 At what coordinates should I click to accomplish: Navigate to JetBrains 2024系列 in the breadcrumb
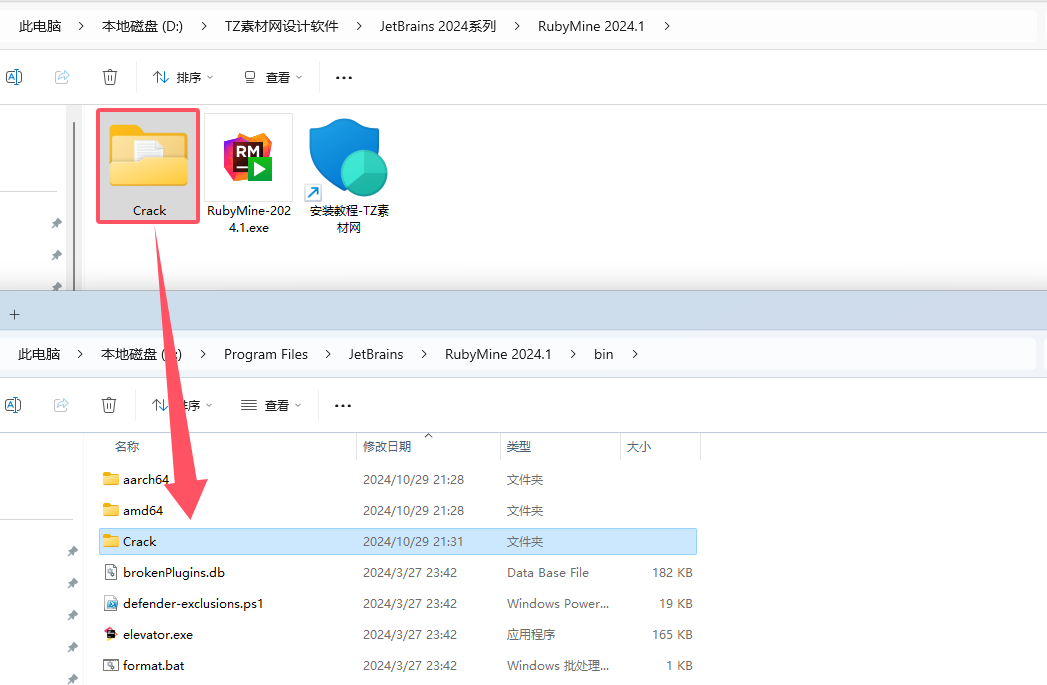(438, 26)
